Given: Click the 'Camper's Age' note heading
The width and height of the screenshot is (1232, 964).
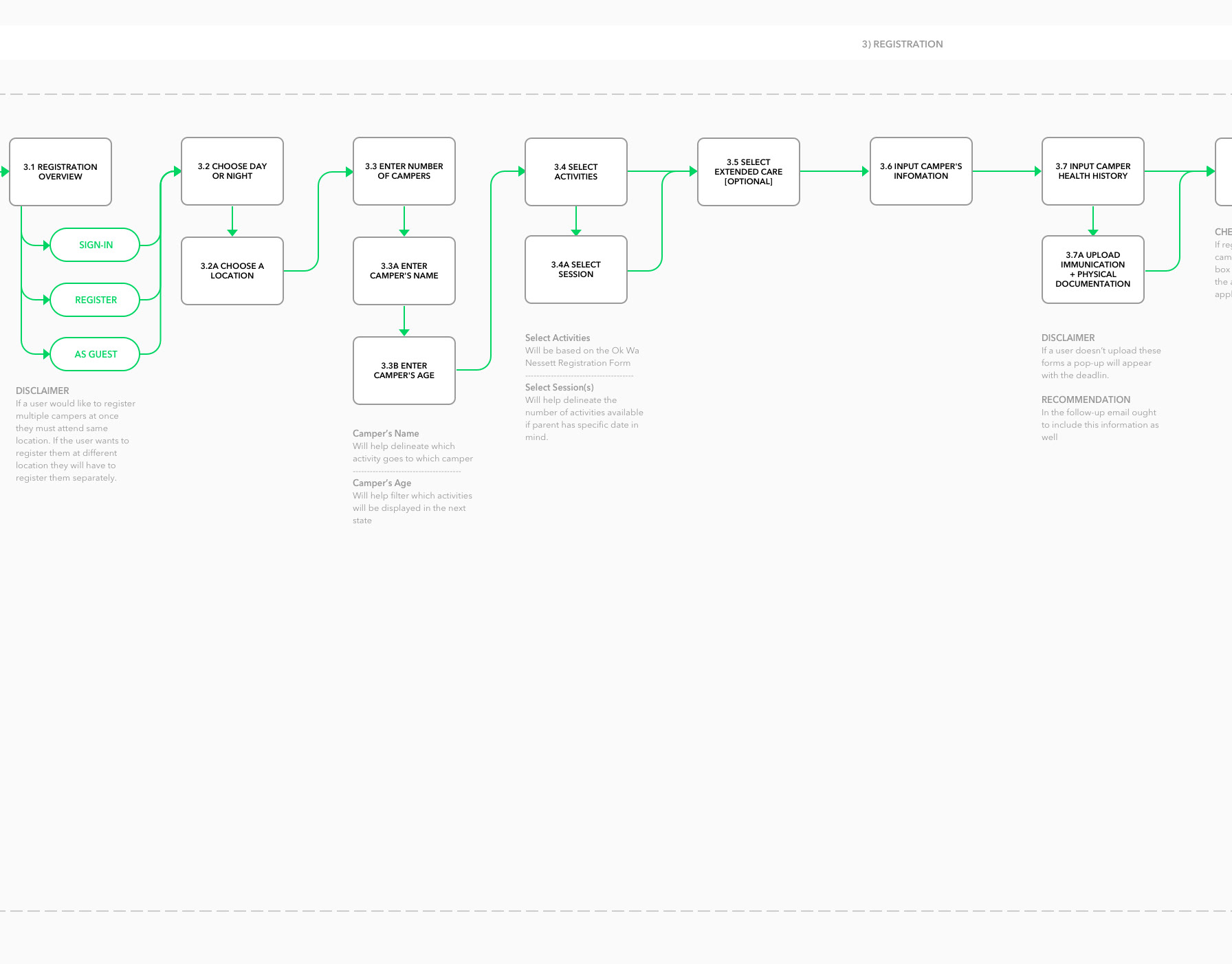Looking at the screenshot, I should (x=382, y=483).
